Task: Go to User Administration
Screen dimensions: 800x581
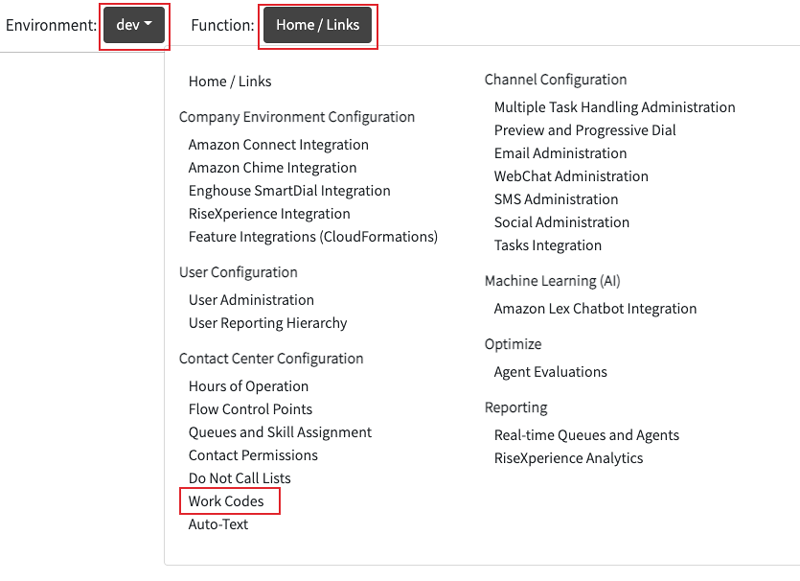Action: point(251,300)
